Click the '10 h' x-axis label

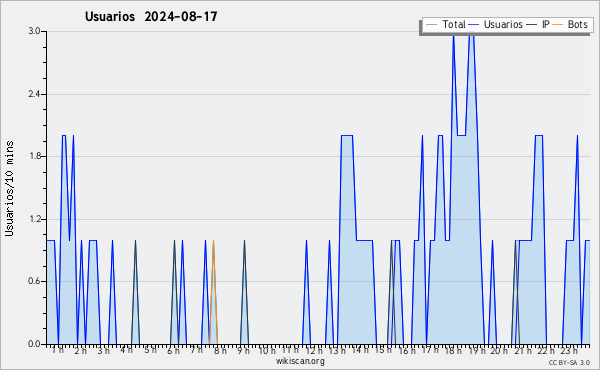coord(267,351)
